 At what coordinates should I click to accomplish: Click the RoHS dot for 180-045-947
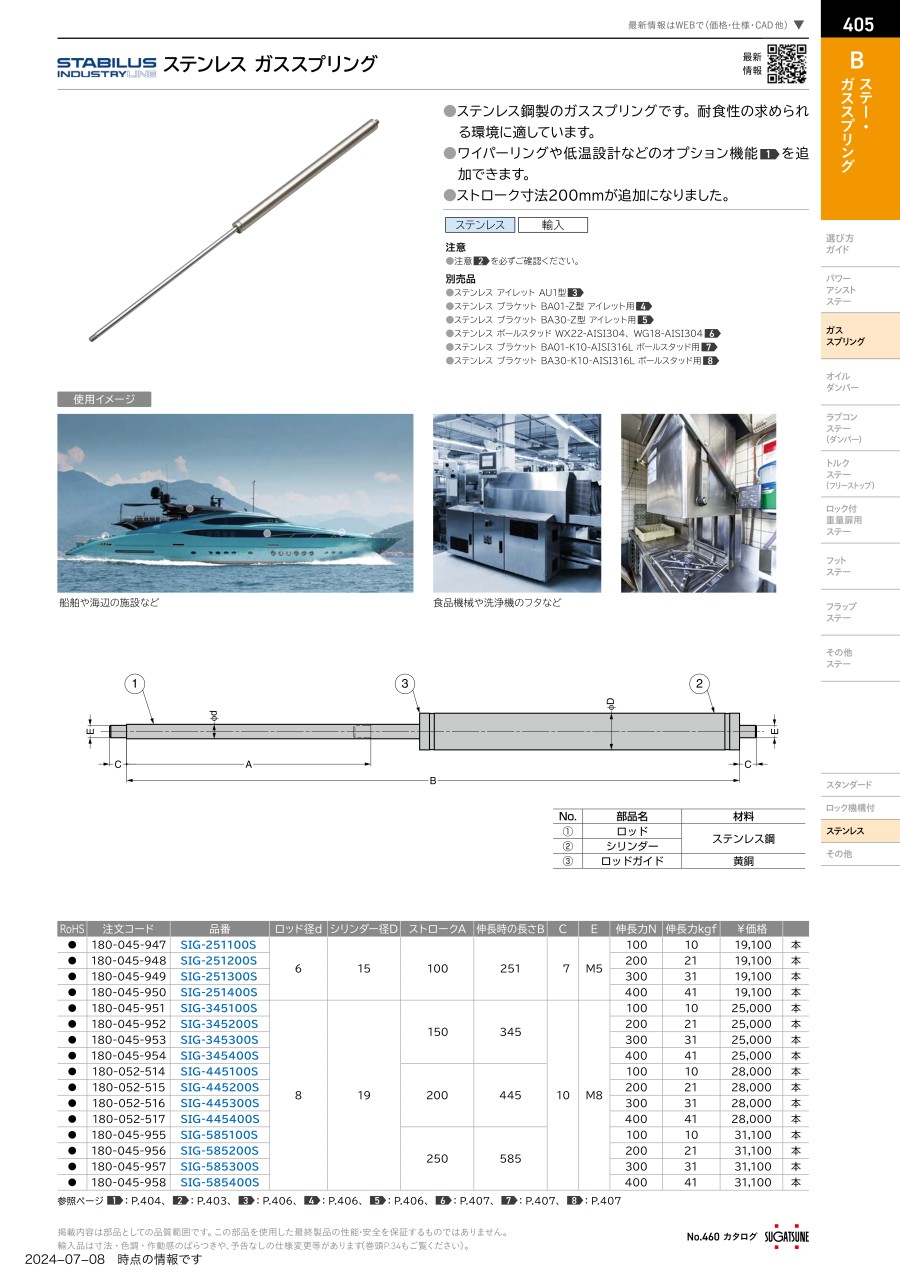pyautogui.click(x=71, y=944)
